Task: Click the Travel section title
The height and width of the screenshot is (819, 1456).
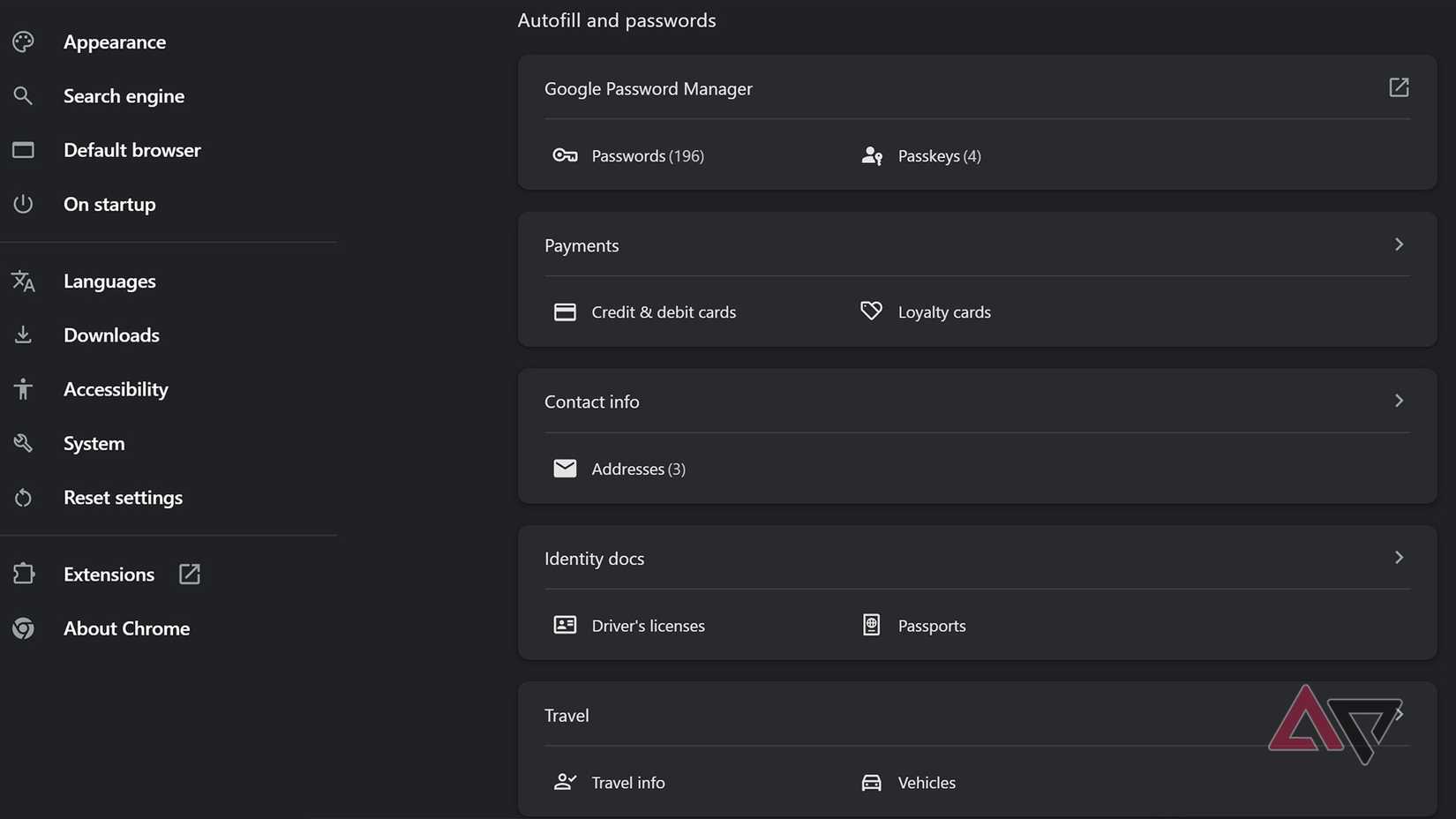Action: [x=567, y=715]
